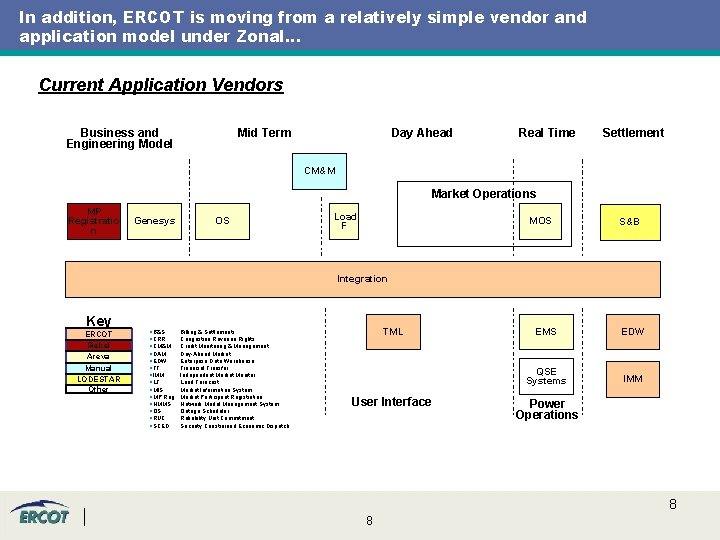The image size is (720, 540).
Task: Click the TML user interface box
Action: 394,332
